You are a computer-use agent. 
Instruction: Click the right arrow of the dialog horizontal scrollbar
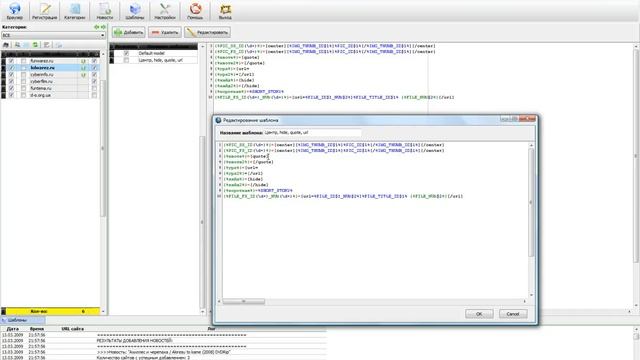(525, 302)
